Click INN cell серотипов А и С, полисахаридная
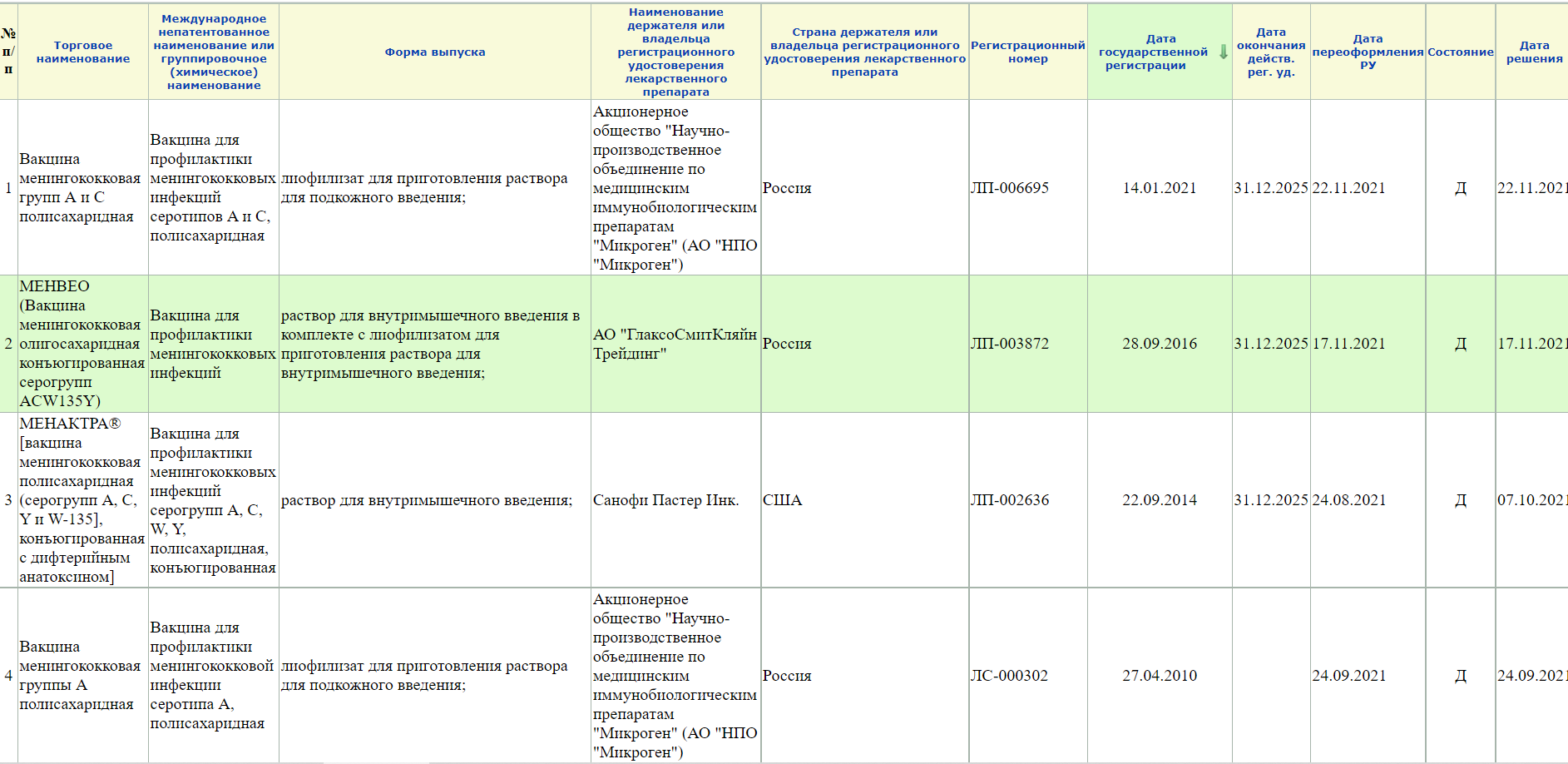The height and width of the screenshot is (764, 1568). point(213,188)
